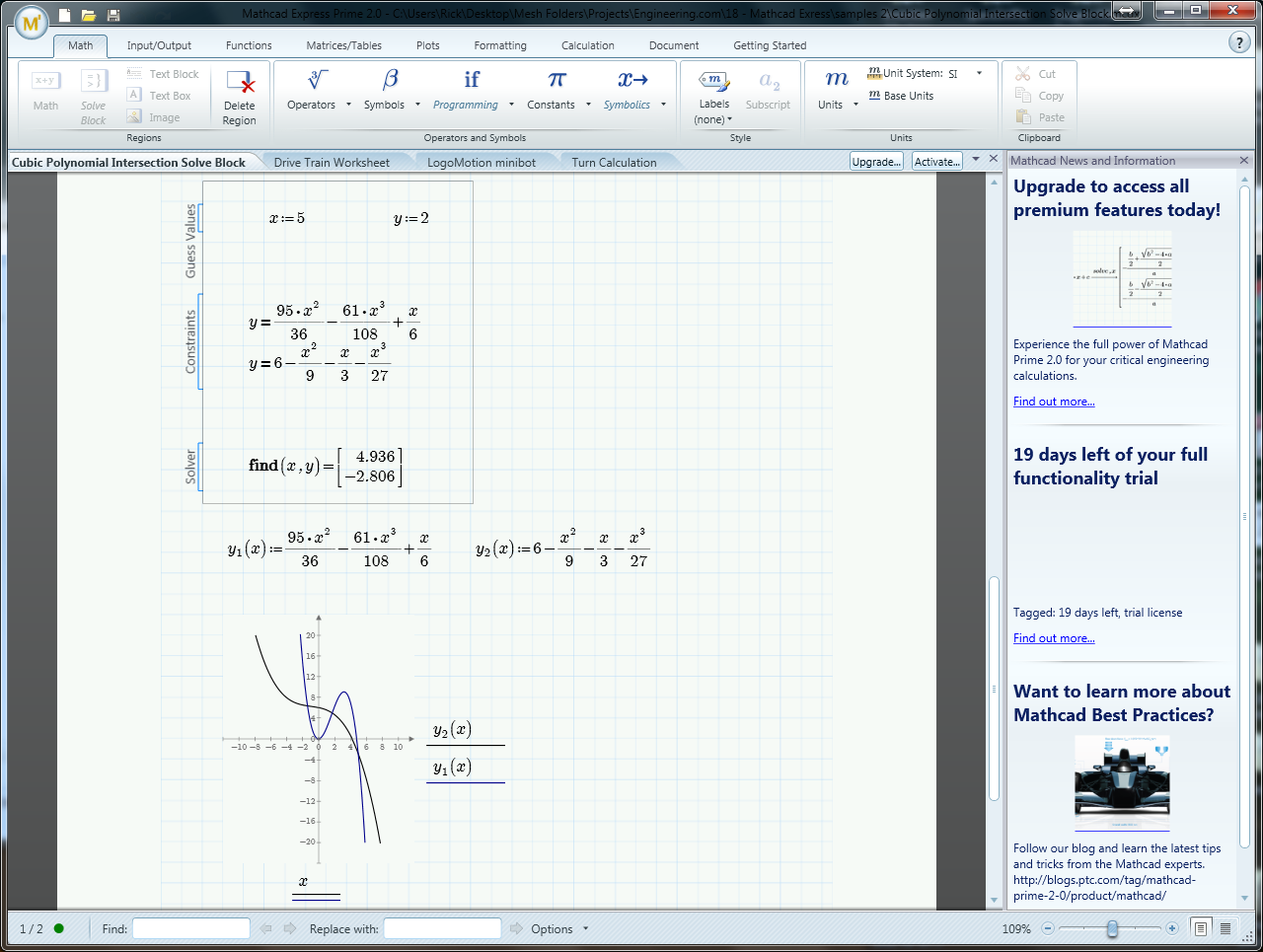Click the find previous arrow in status bar
Viewport: 1263px width, 952px height.
pyautogui.click(x=265, y=928)
